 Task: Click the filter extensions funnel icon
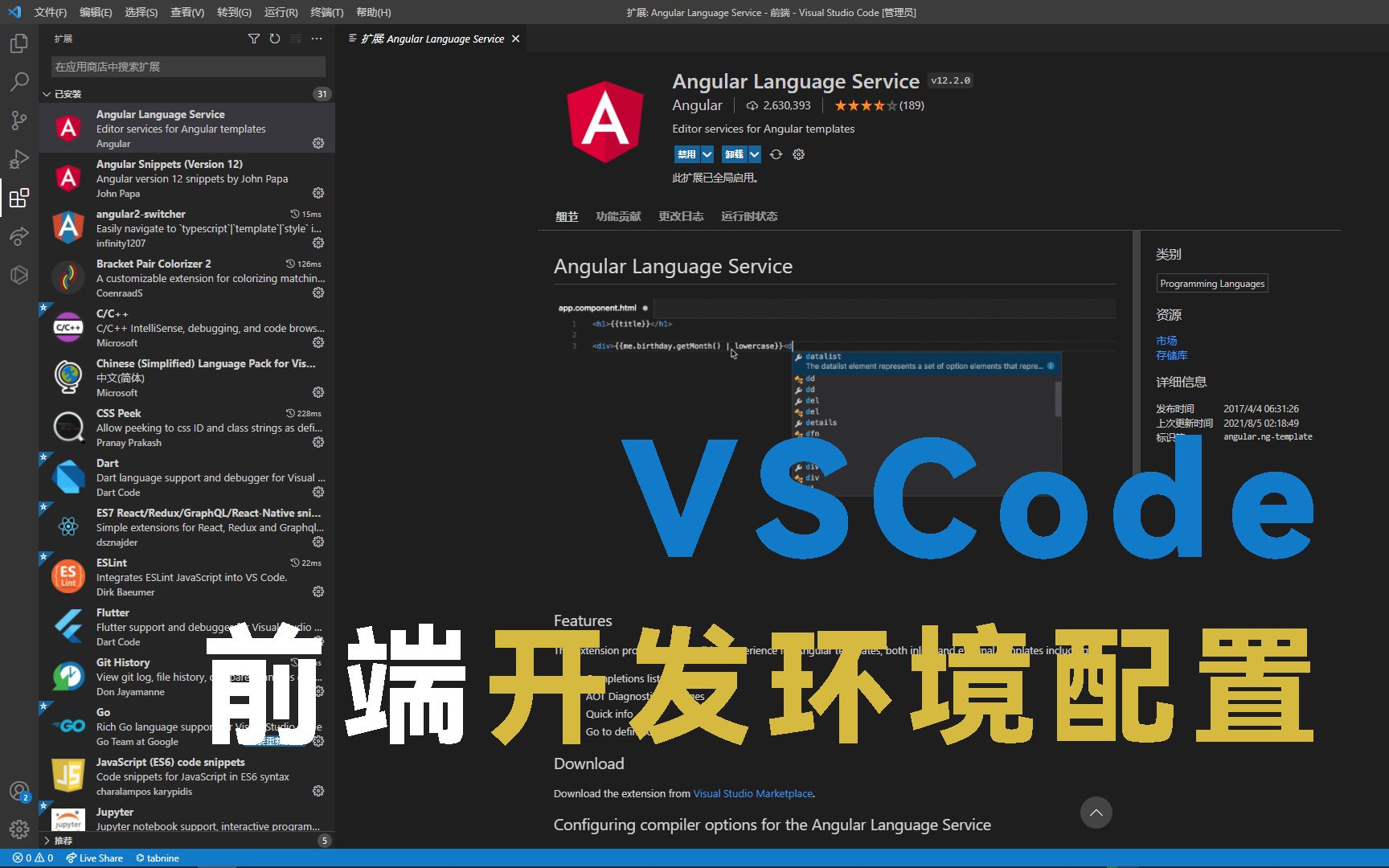click(254, 39)
